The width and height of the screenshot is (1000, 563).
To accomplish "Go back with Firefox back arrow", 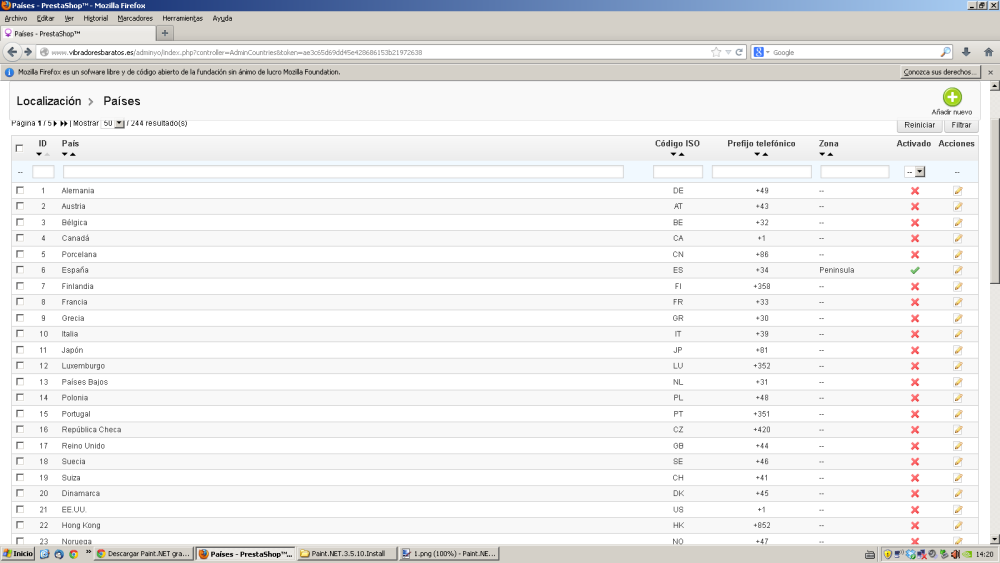I will point(12,52).
